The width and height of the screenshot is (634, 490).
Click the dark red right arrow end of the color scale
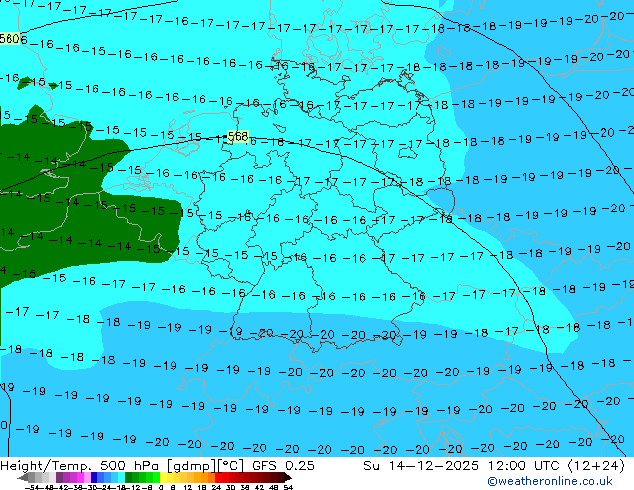(x=288, y=478)
